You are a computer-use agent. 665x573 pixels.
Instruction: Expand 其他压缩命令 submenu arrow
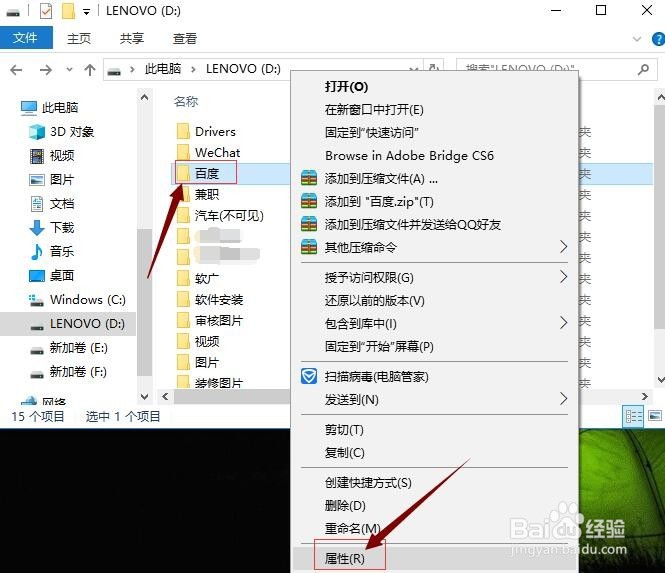[563, 246]
